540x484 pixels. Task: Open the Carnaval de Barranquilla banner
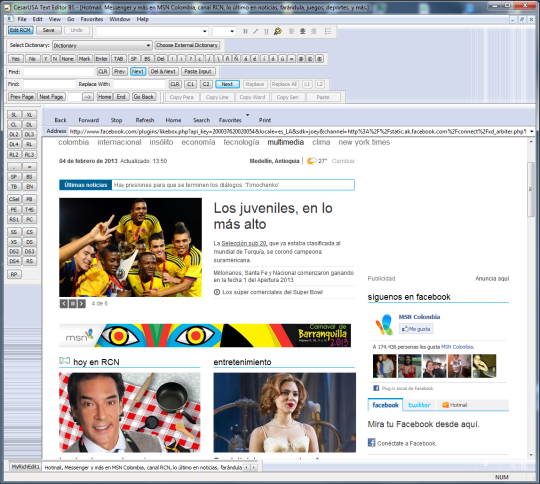click(x=205, y=335)
